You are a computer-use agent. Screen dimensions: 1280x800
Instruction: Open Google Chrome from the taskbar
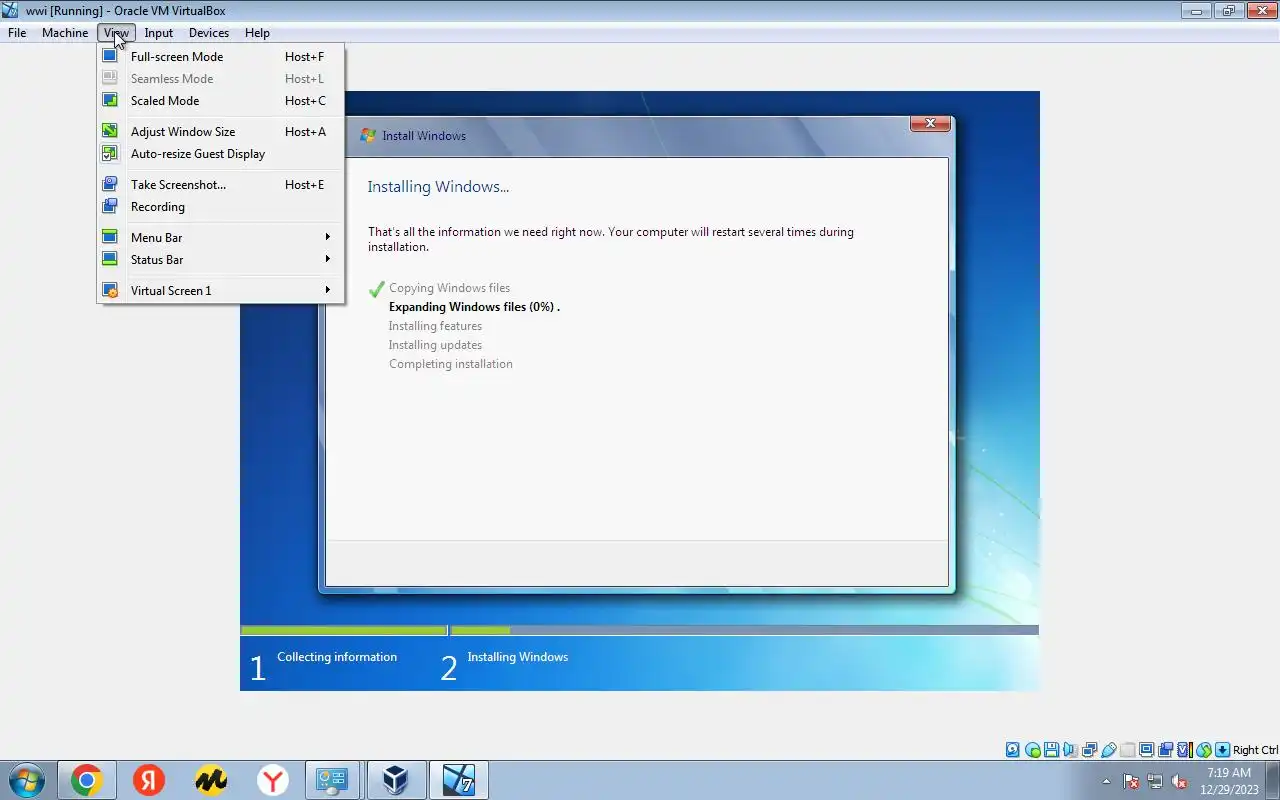click(86, 780)
